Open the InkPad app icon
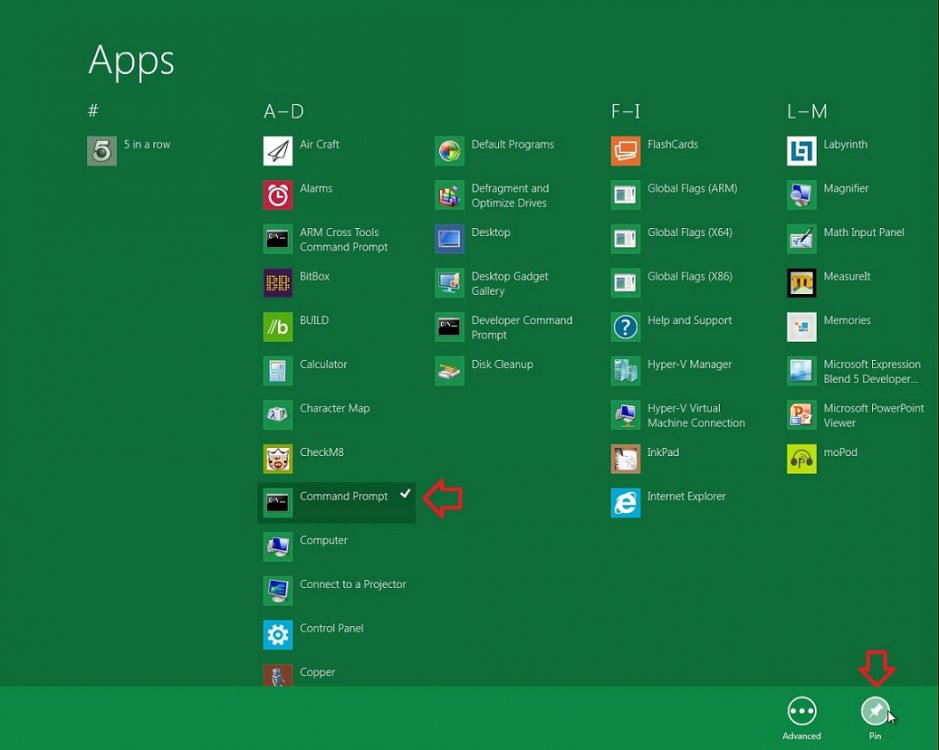This screenshot has width=939, height=750. (x=626, y=459)
